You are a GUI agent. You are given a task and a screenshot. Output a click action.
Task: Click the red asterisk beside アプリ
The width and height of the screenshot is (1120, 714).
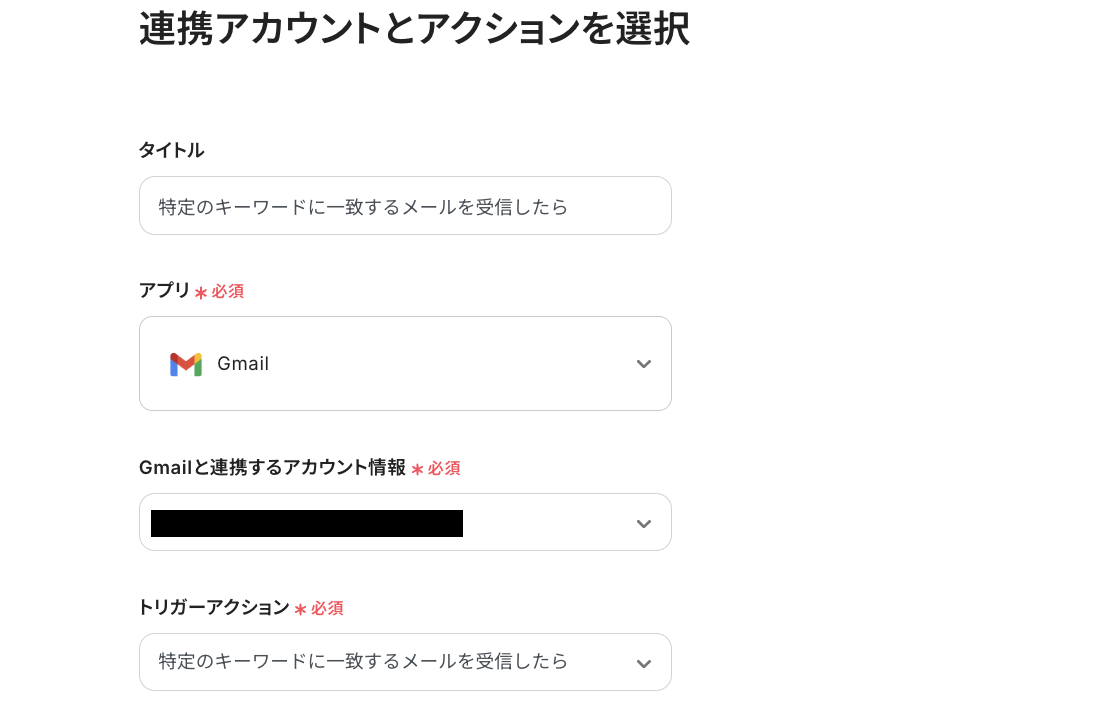click(x=201, y=292)
